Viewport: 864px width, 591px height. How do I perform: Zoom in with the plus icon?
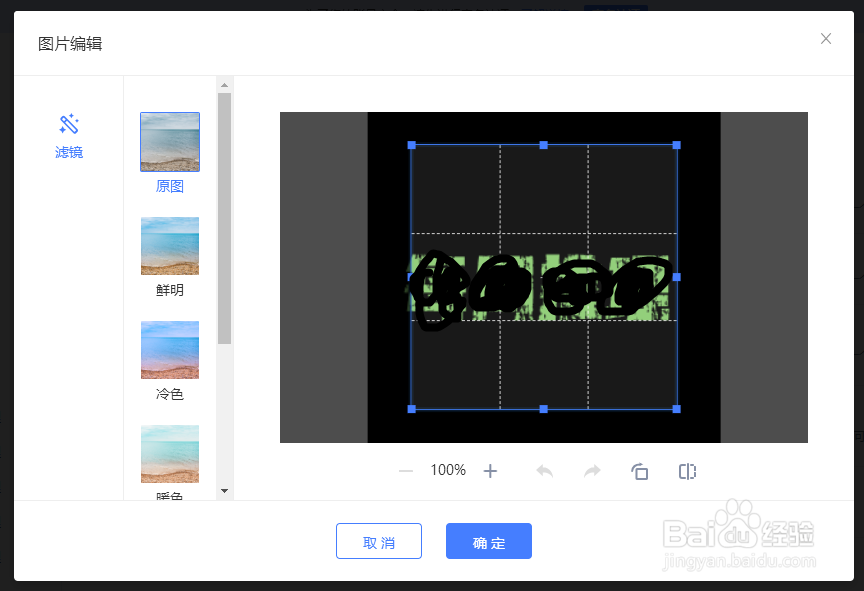pyautogui.click(x=490, y=471)
